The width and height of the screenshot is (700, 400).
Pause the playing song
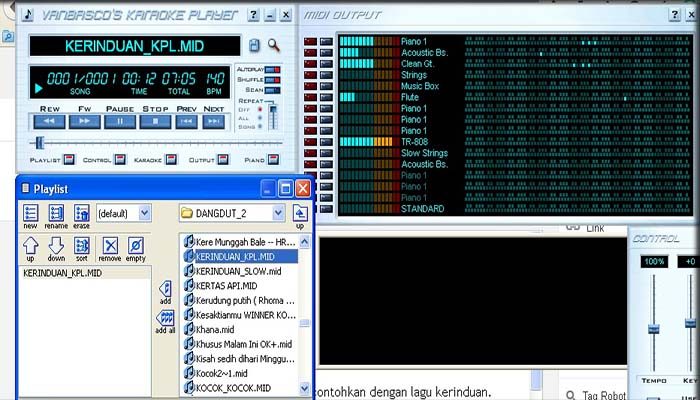point(120,121)
